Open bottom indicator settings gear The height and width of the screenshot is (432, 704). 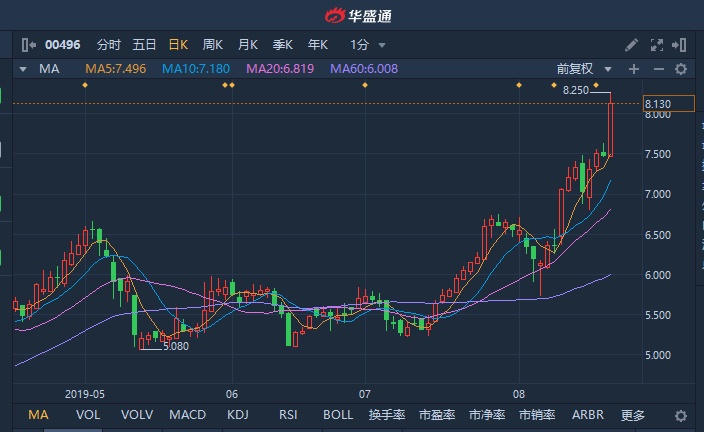681,416
